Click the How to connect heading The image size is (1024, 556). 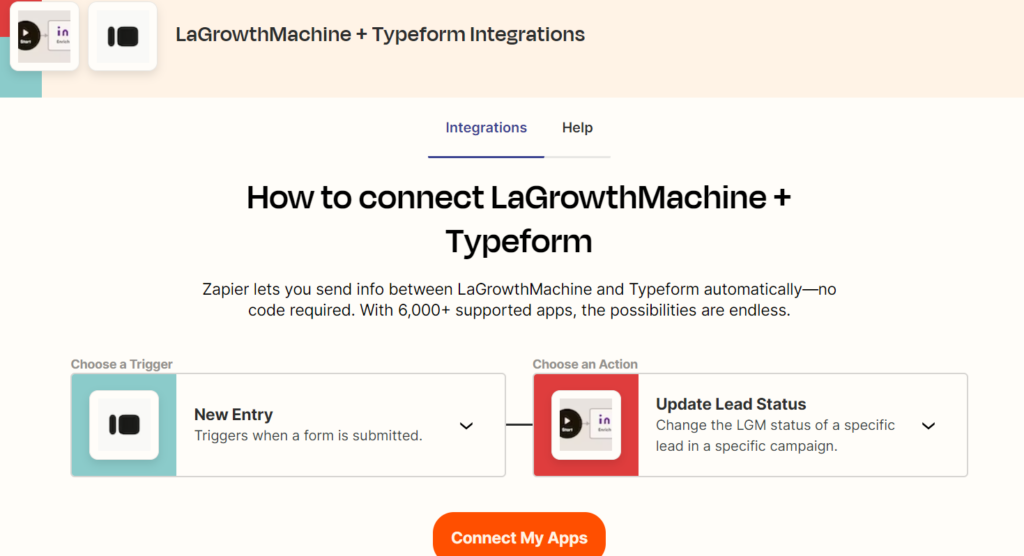[x=518, y=218]
